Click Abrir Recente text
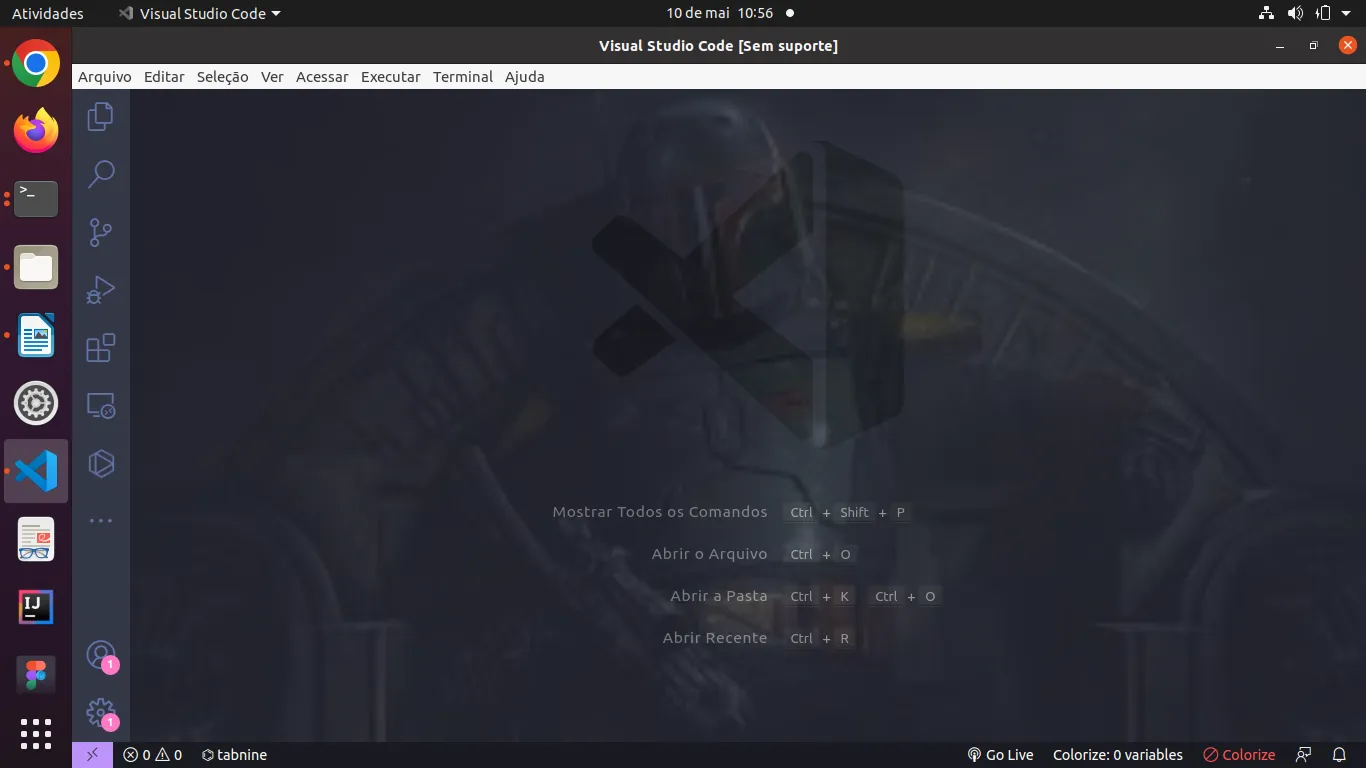Viewport: 1366px width, 768px height. (x=715, y=638)
